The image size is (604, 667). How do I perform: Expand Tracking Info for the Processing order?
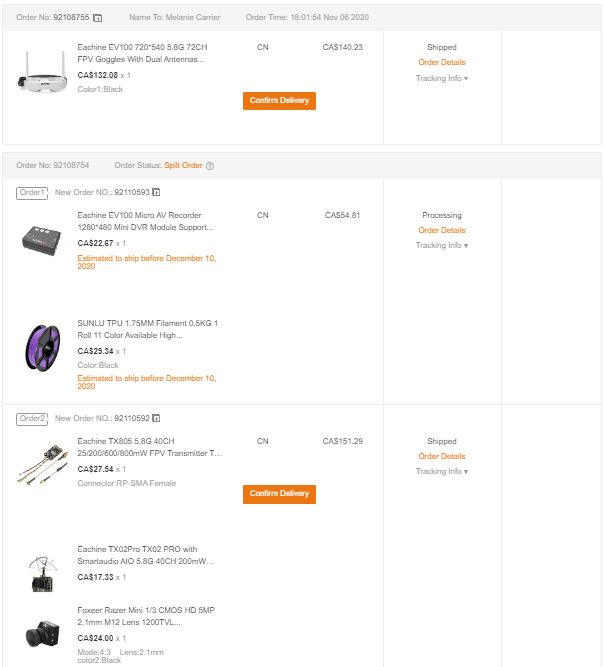click(442, 245)
